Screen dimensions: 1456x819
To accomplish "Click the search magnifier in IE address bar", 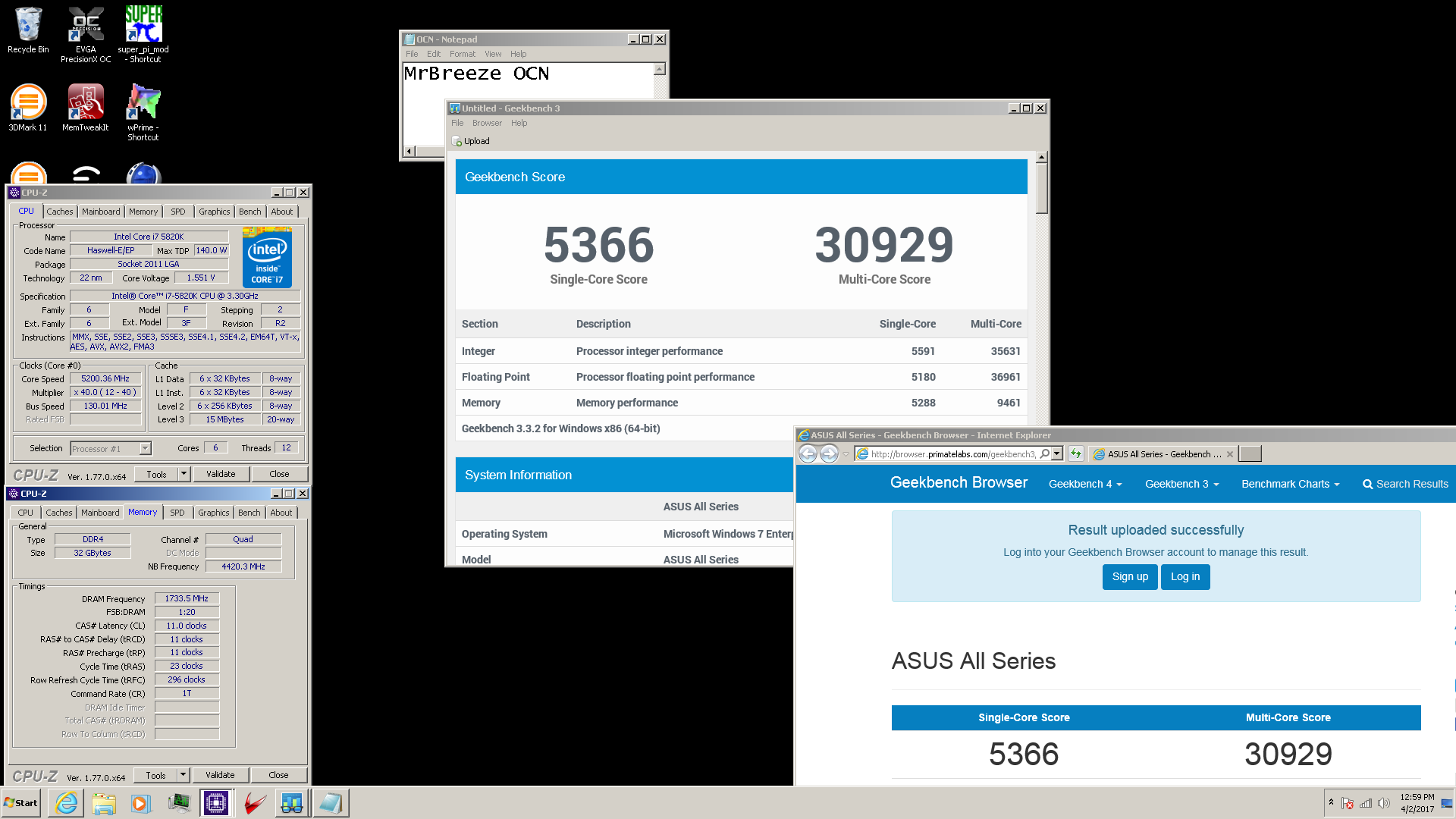I will (1044, 453).
